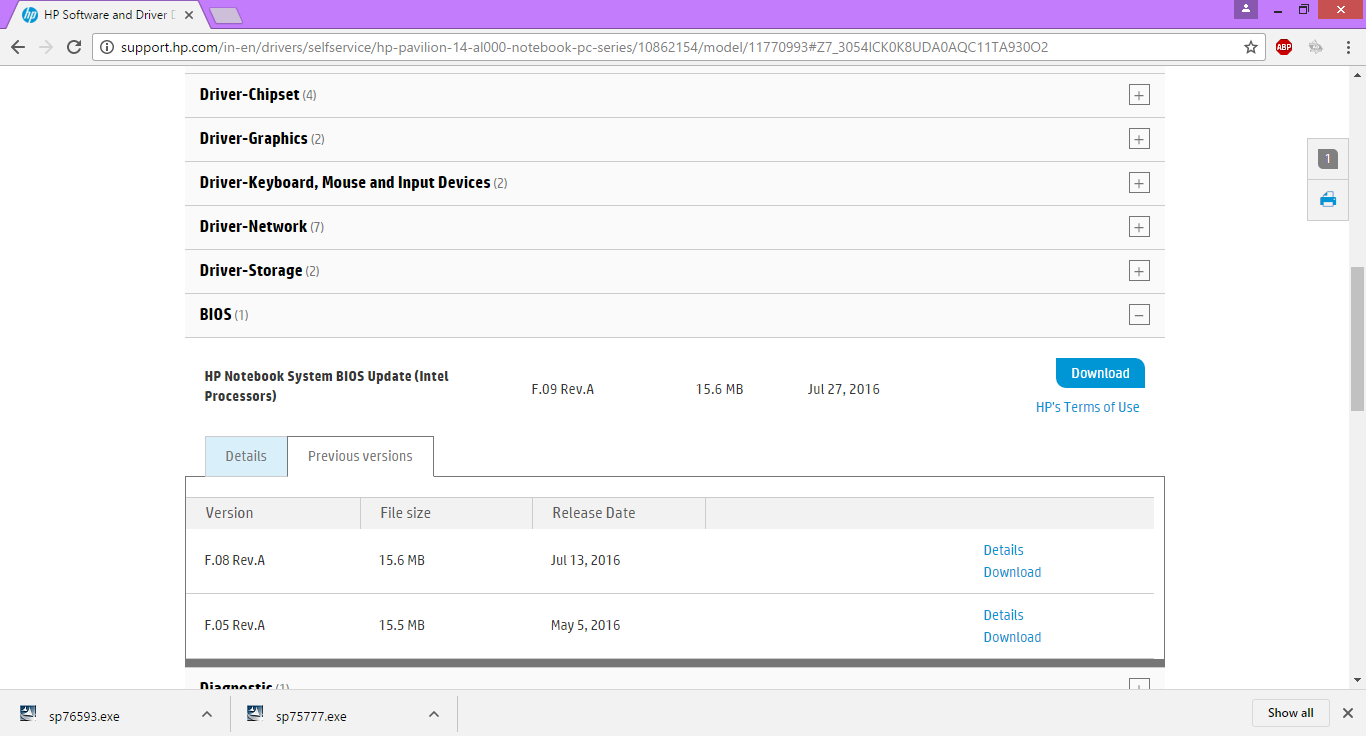Click the Jul 13, 2016 date cell
The width and height of the screenshot is (1366, 736).
click(585, 561)
